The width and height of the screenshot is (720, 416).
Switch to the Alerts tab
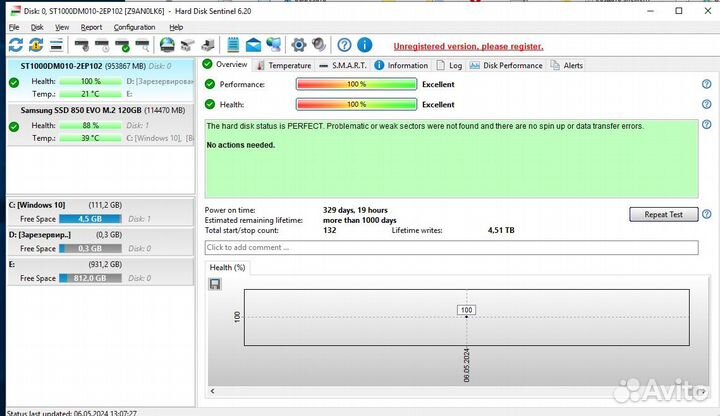coord(567,65)
